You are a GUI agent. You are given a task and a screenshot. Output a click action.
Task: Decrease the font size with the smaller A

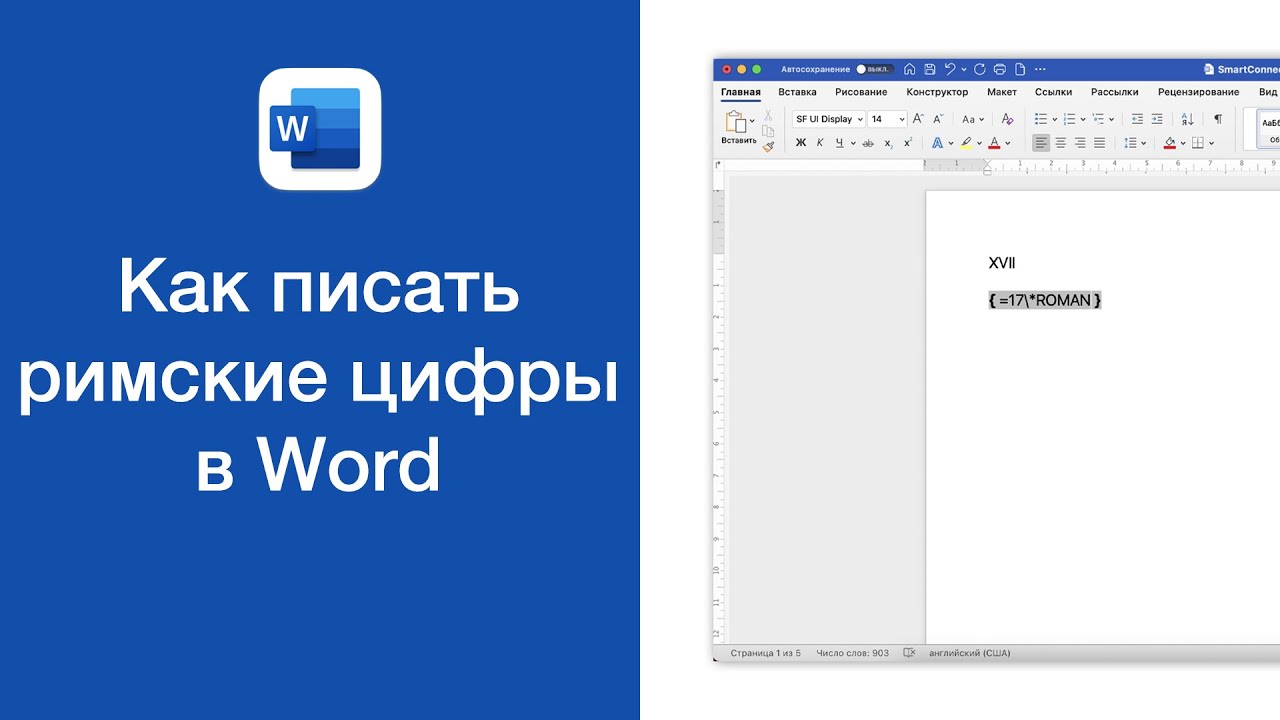click(938, 118)
